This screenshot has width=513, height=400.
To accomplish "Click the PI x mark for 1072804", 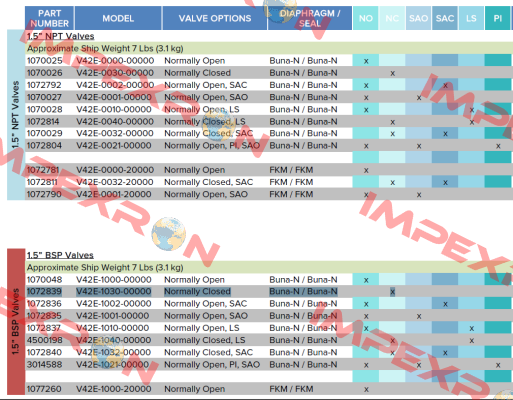I will point(498,146).
